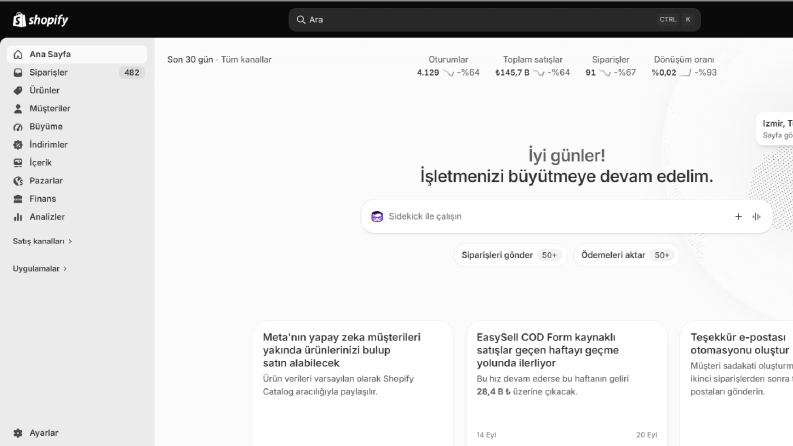Click the Dönüşüm oranı sparkline trend
The width and height of the screenshot is (793, 446).
click(x=685, y=73)
